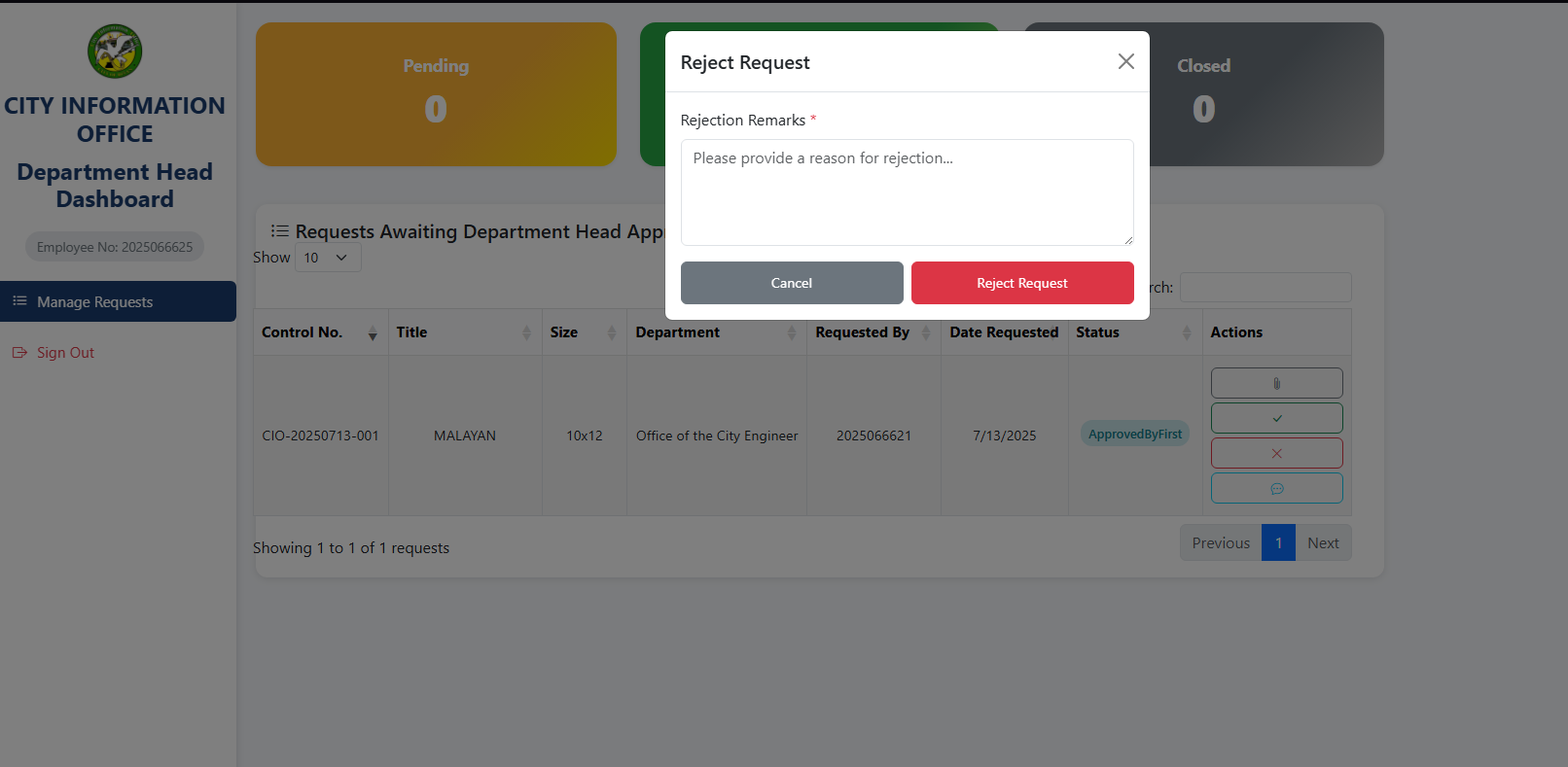The image size is (1568, 767).
Task: Click the Next pagination button
Action: tap(1323, 542)
